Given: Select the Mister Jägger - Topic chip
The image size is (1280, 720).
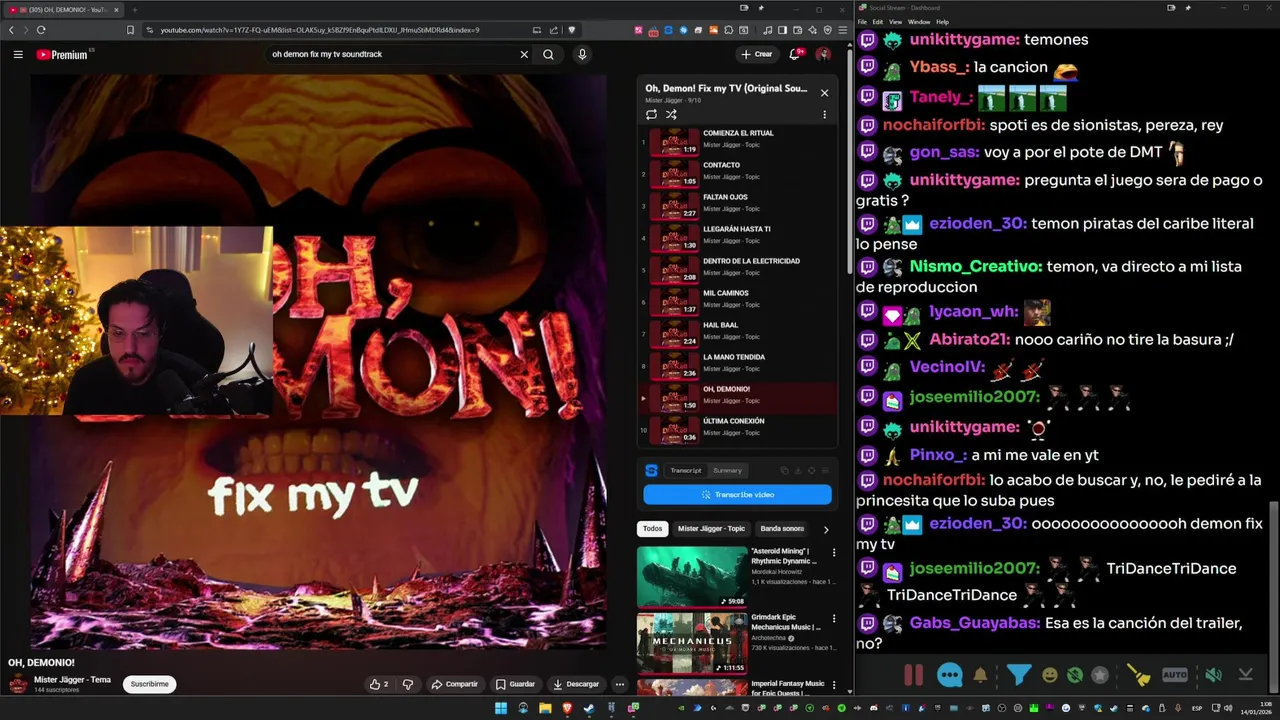Looking at the screenshot, I should pos(711,529).
